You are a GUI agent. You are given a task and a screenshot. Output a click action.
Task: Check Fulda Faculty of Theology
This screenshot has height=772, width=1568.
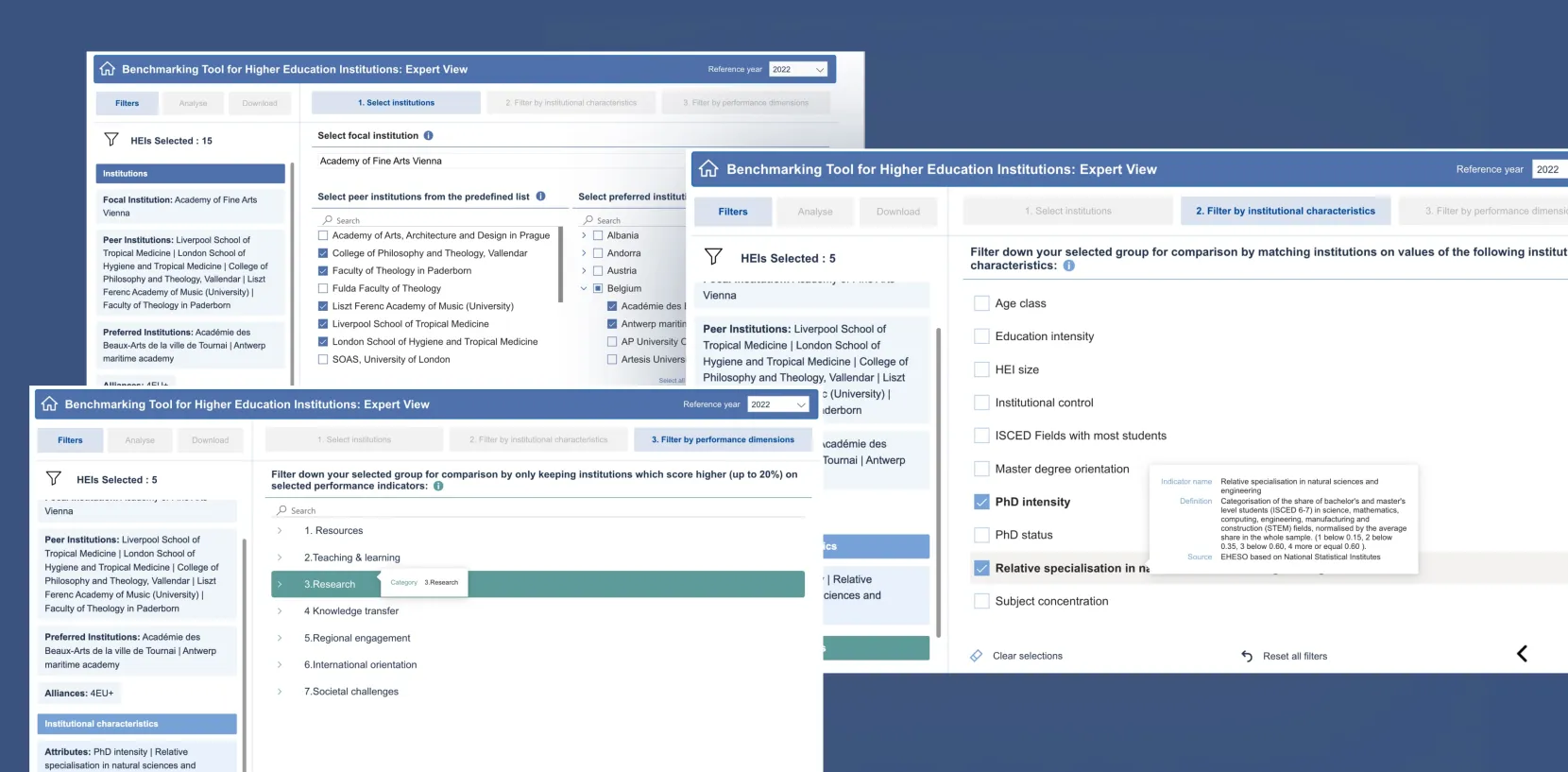pos(323,288)
